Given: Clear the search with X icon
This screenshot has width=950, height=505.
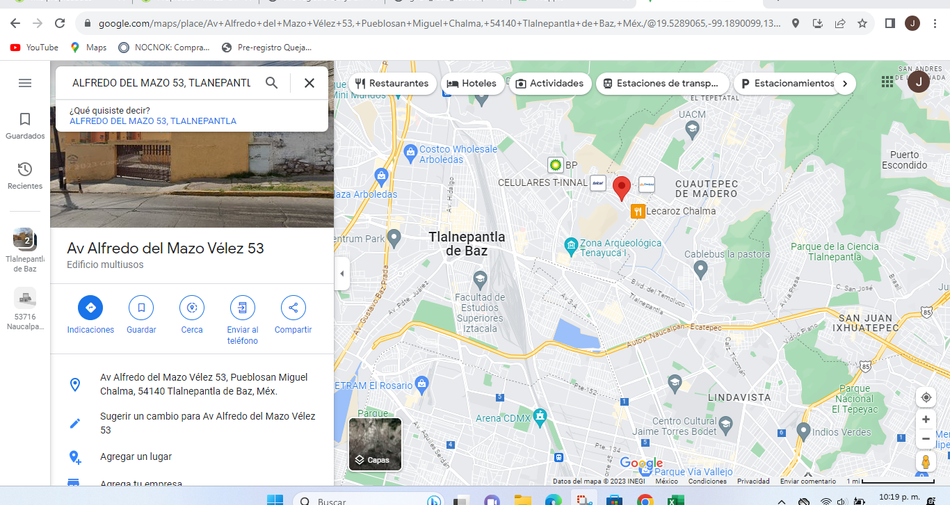Looking at the screenshot, I should point(309,83).
